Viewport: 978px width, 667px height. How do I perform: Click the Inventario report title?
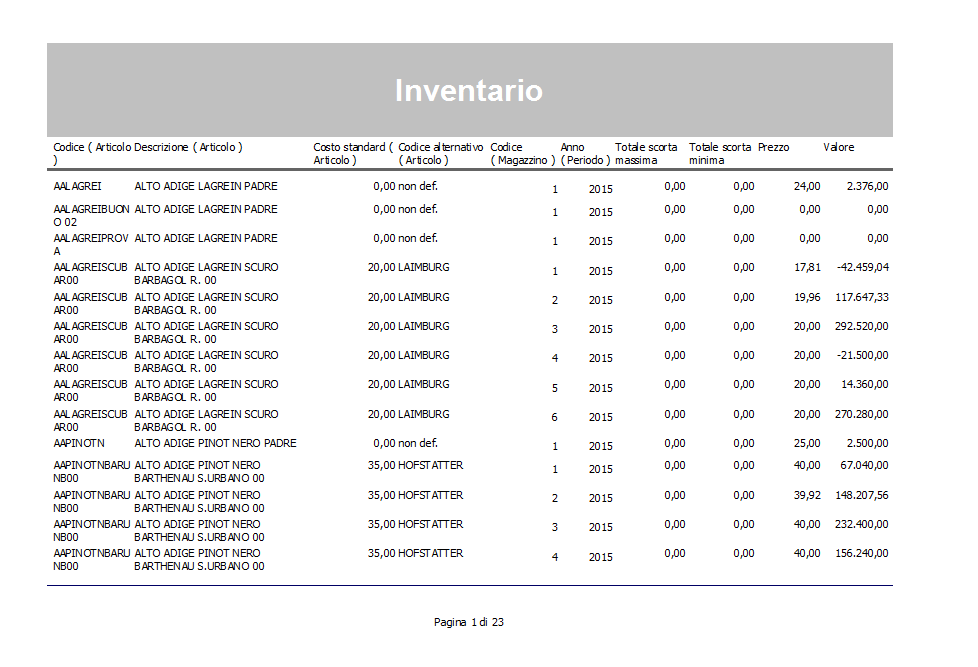[x=468, y=91]
